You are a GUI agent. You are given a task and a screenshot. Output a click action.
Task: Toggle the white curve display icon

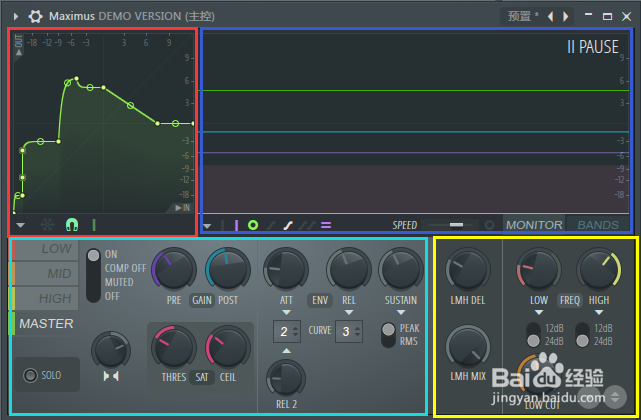(288, 225)
